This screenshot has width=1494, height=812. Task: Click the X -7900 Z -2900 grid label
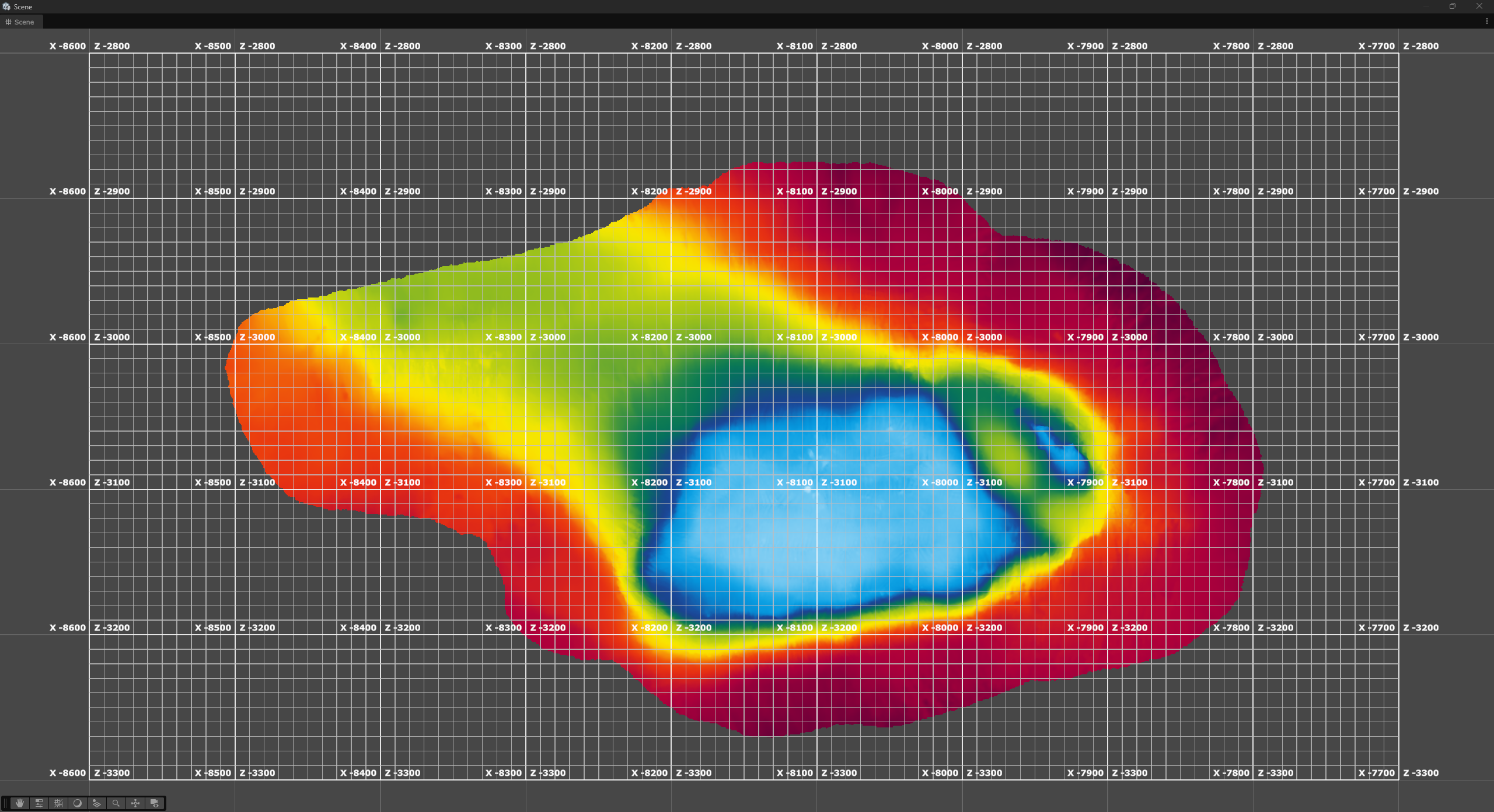[x=1107, y=191]
